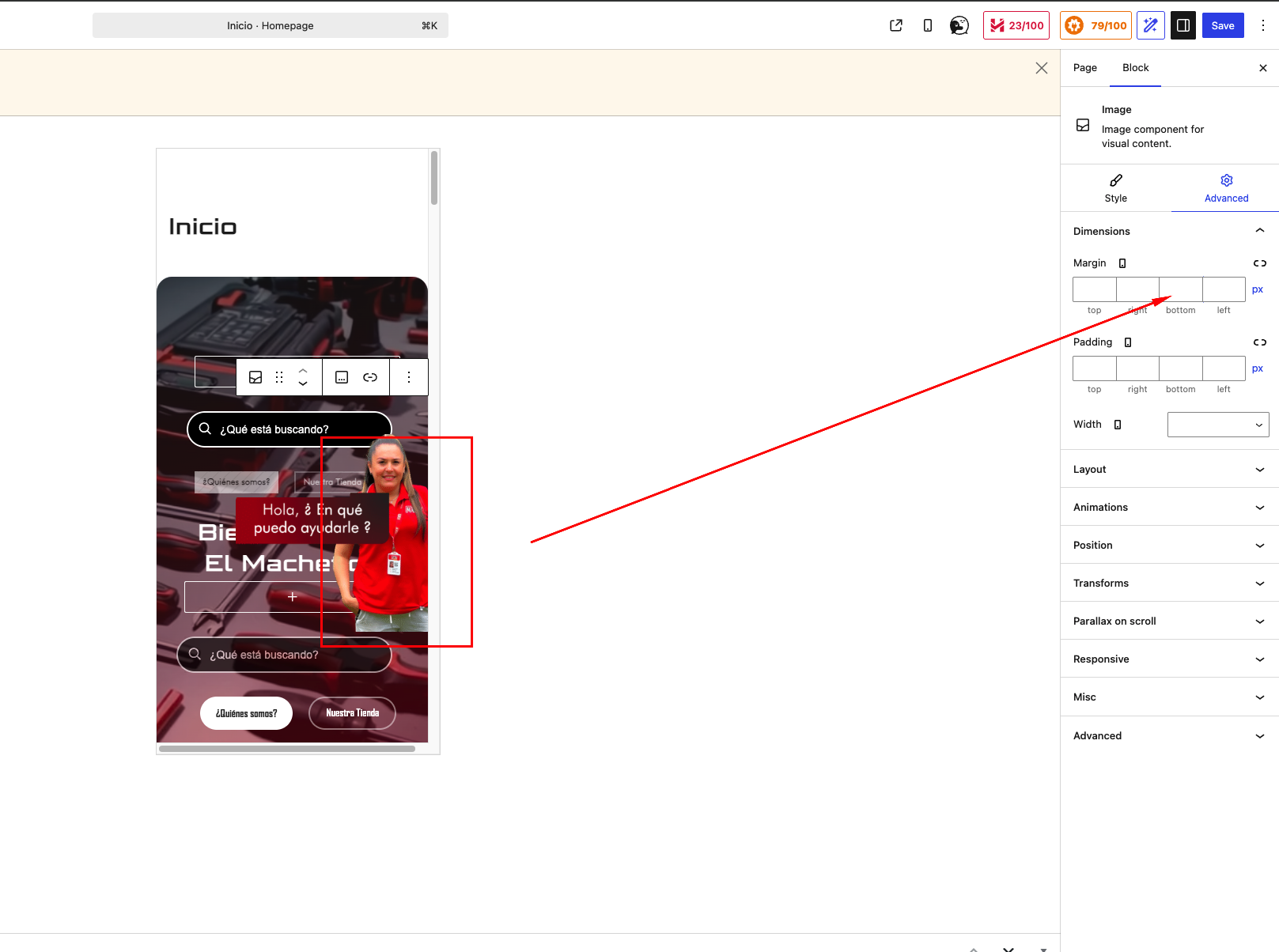Unlink Padding sides toggle
The image size is (1279, 952).
1260,342
